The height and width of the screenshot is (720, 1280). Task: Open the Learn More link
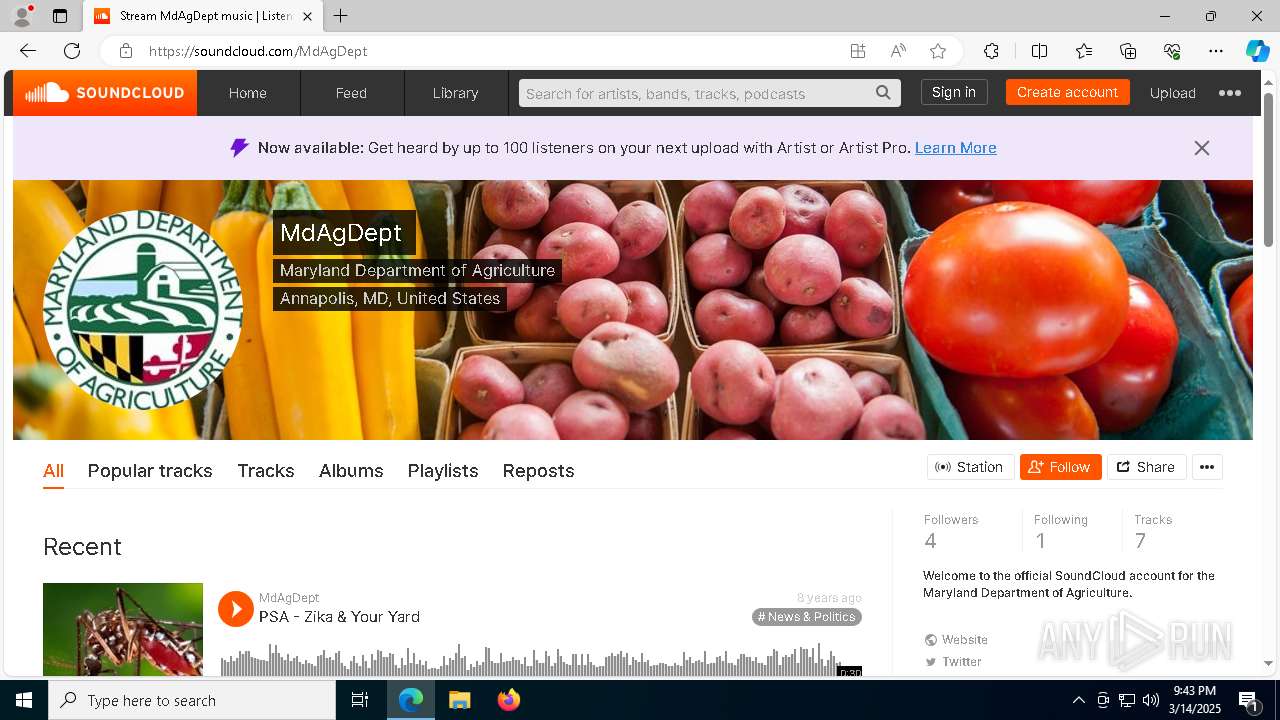click(x=955, y=148)
